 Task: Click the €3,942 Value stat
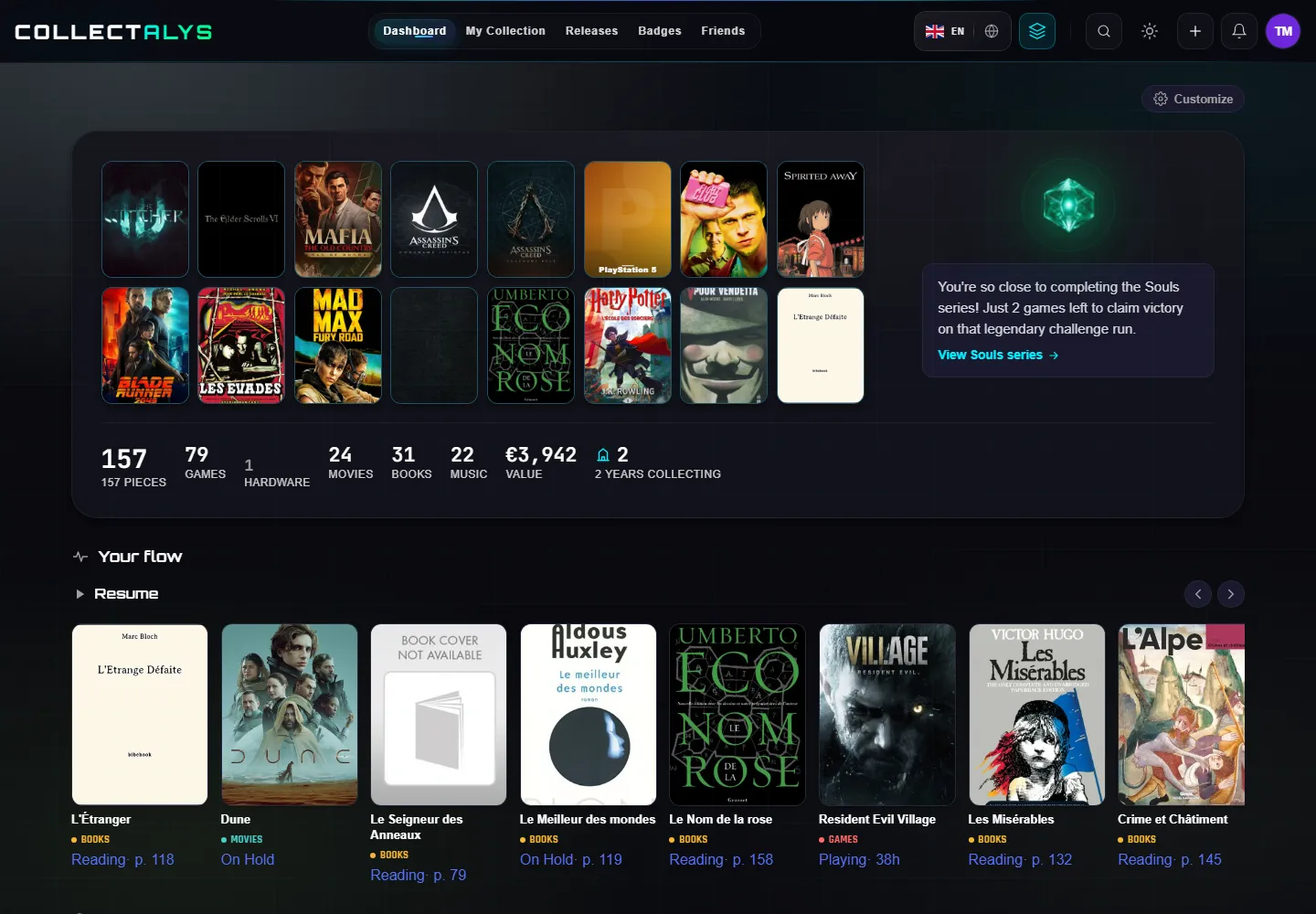pos(541,462)
